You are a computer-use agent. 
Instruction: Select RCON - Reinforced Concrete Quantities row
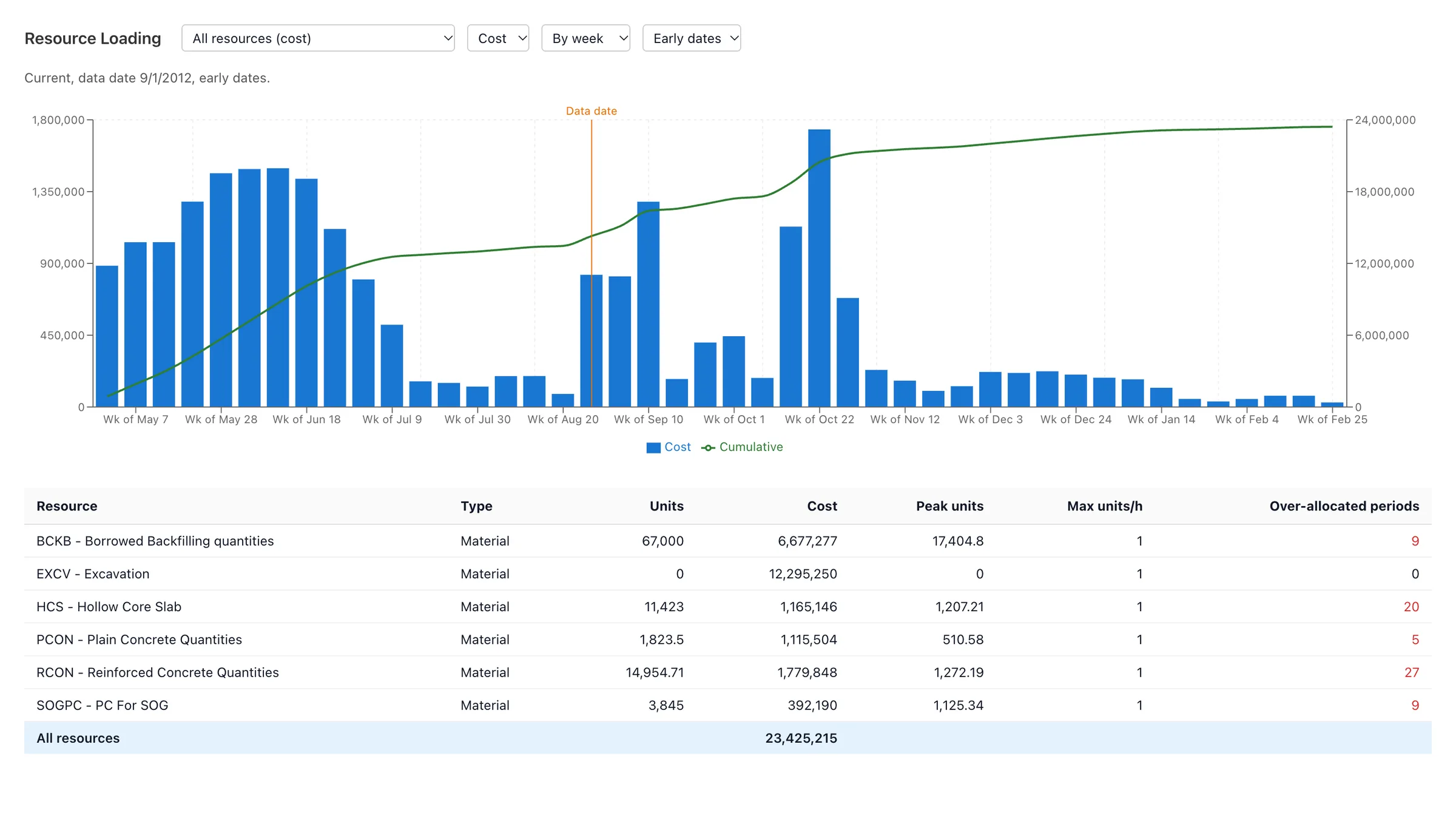[728, 672]
